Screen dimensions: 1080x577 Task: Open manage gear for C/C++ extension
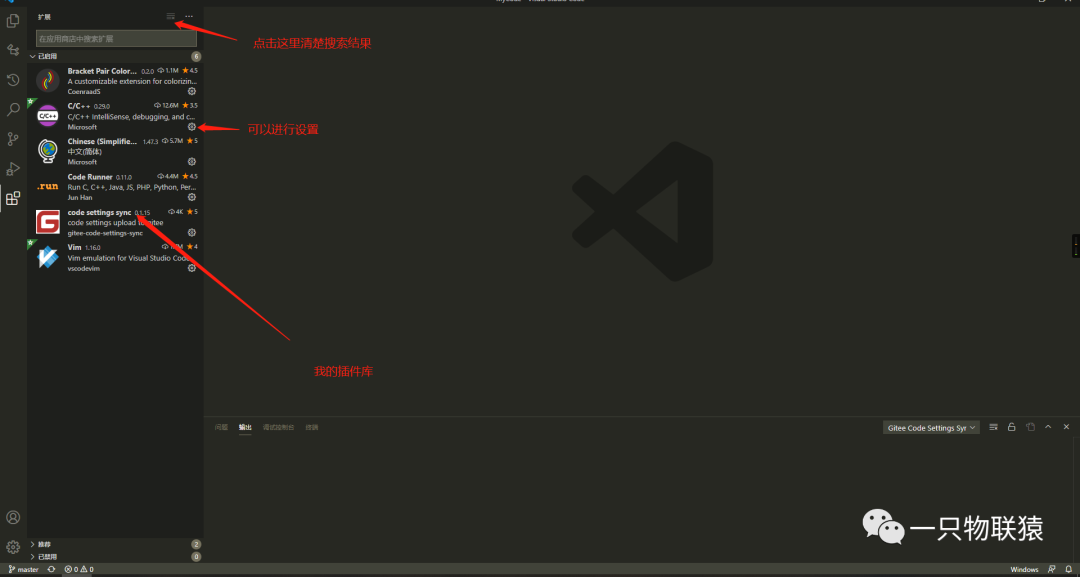coord(192,127)
